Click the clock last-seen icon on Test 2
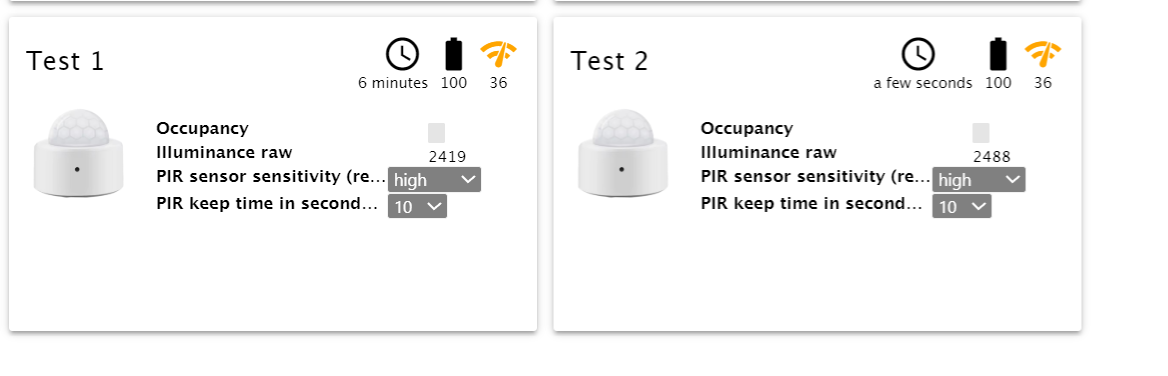This screenshot has height=376, width=1168. coord(918,54)
